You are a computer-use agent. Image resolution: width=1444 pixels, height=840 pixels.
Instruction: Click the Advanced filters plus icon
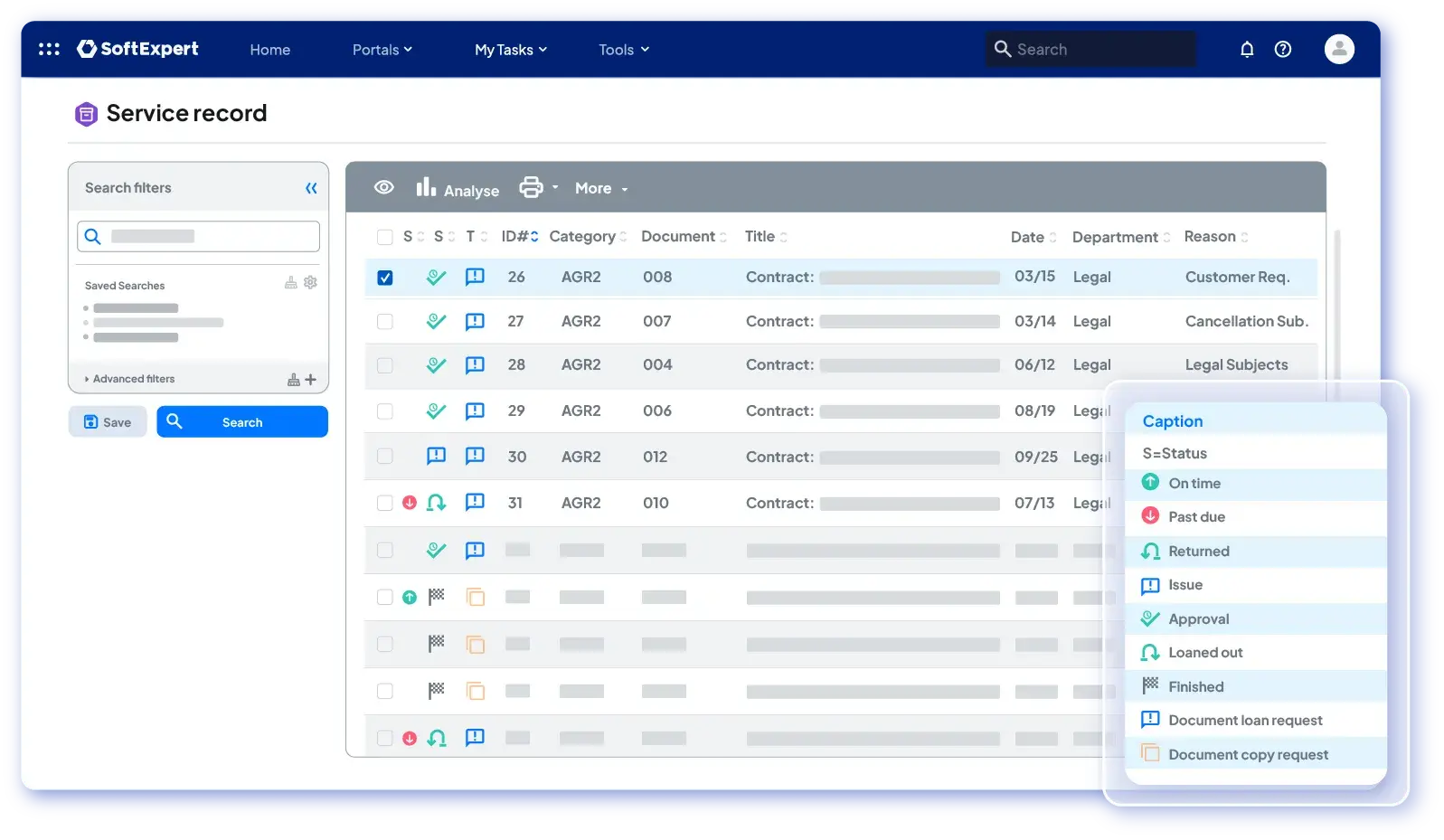point(311,380)
